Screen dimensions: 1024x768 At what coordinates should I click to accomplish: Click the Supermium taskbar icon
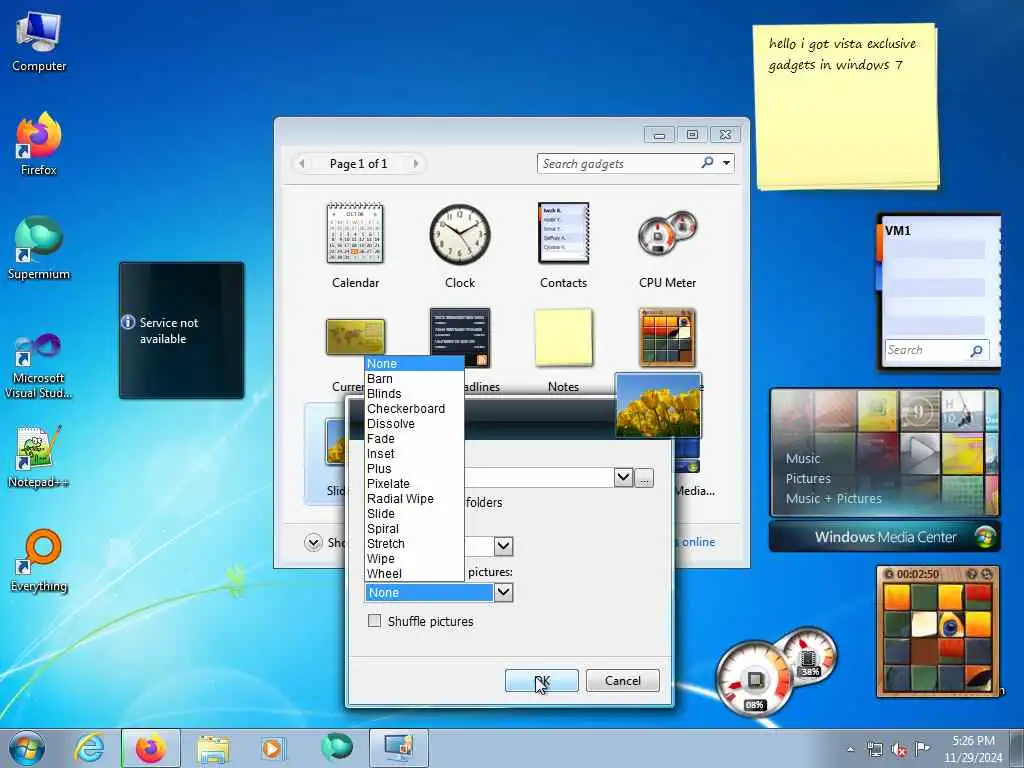(336, 747)
